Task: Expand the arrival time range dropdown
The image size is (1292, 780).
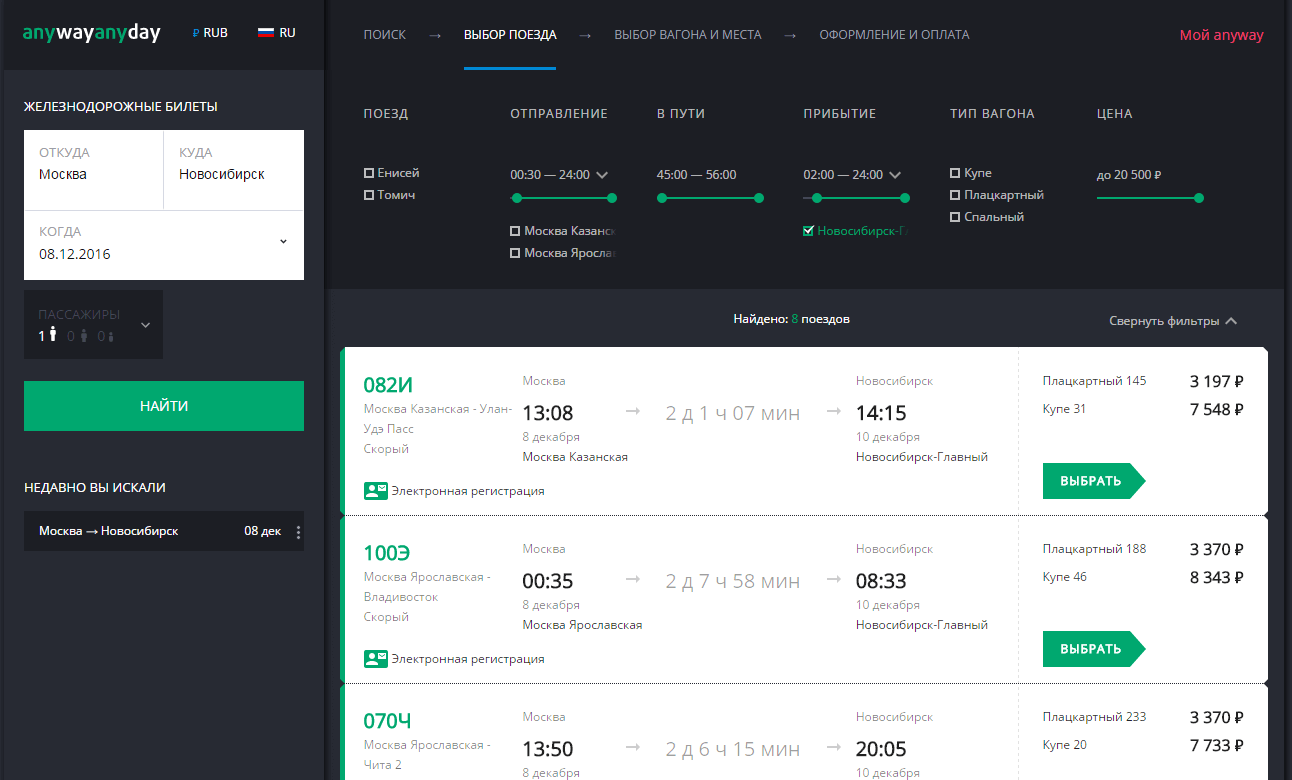Action: [x=894, y=175]
